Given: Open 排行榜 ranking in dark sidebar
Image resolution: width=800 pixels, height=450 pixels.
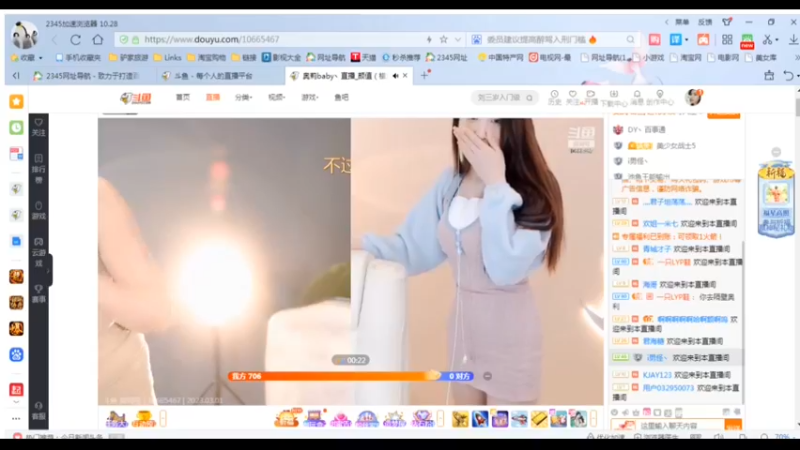Looking at the screenshot, I should pos(39,169).
